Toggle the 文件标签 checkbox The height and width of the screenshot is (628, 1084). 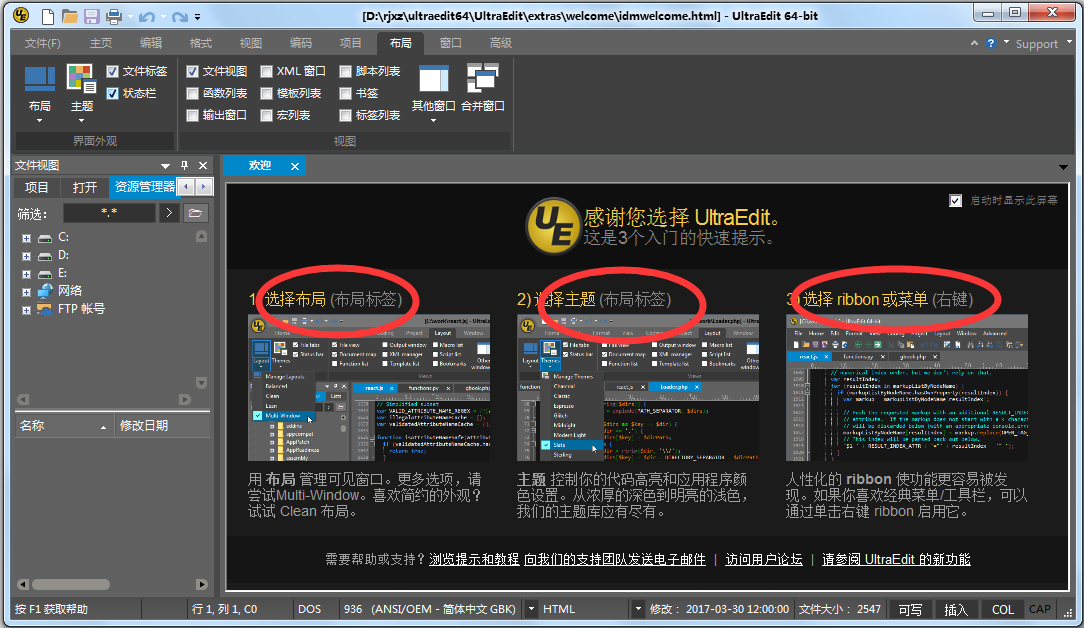click(x=113, y=71)
